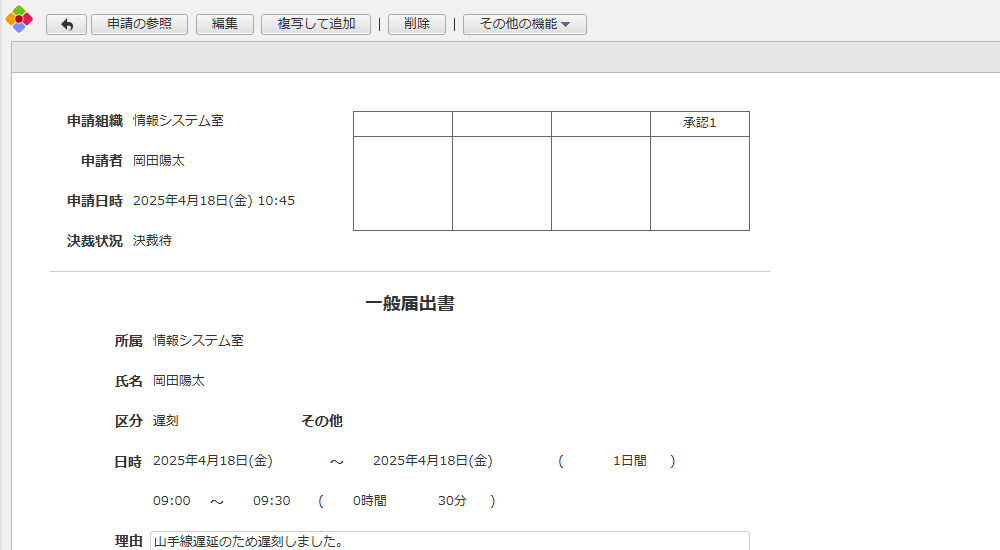Click the leftmost empty approval stamp cell
Image resolution: width=1000 pixels, height=550 pixels.
(402, 183)
